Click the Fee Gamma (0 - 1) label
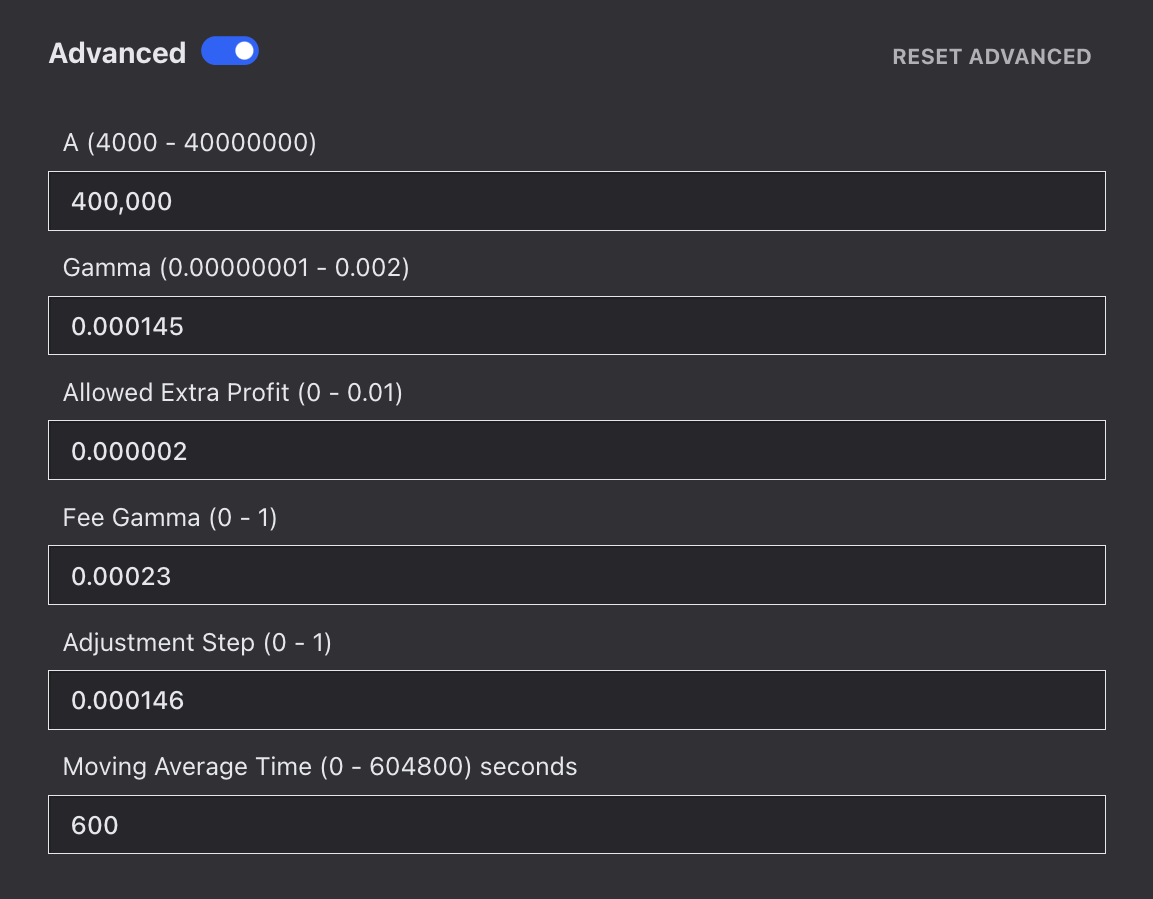1153x899 pixels. (x=170, y=517)
